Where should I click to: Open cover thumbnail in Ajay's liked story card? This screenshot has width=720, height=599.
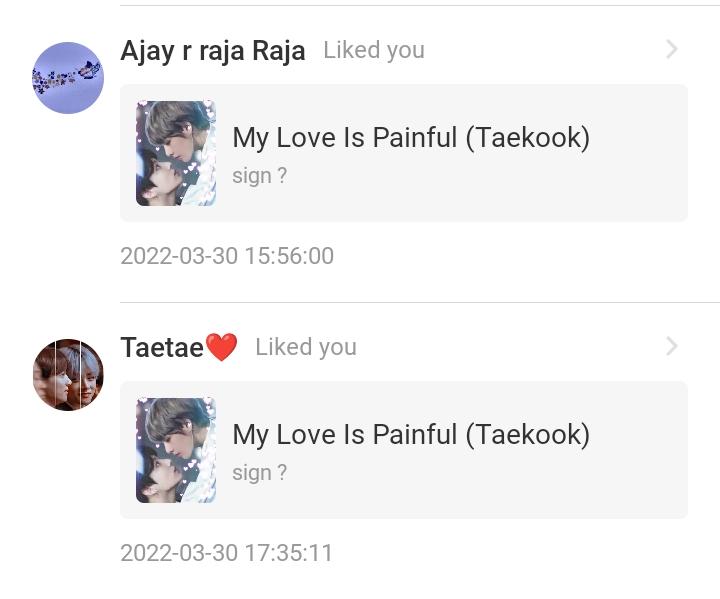coord(176,153)
